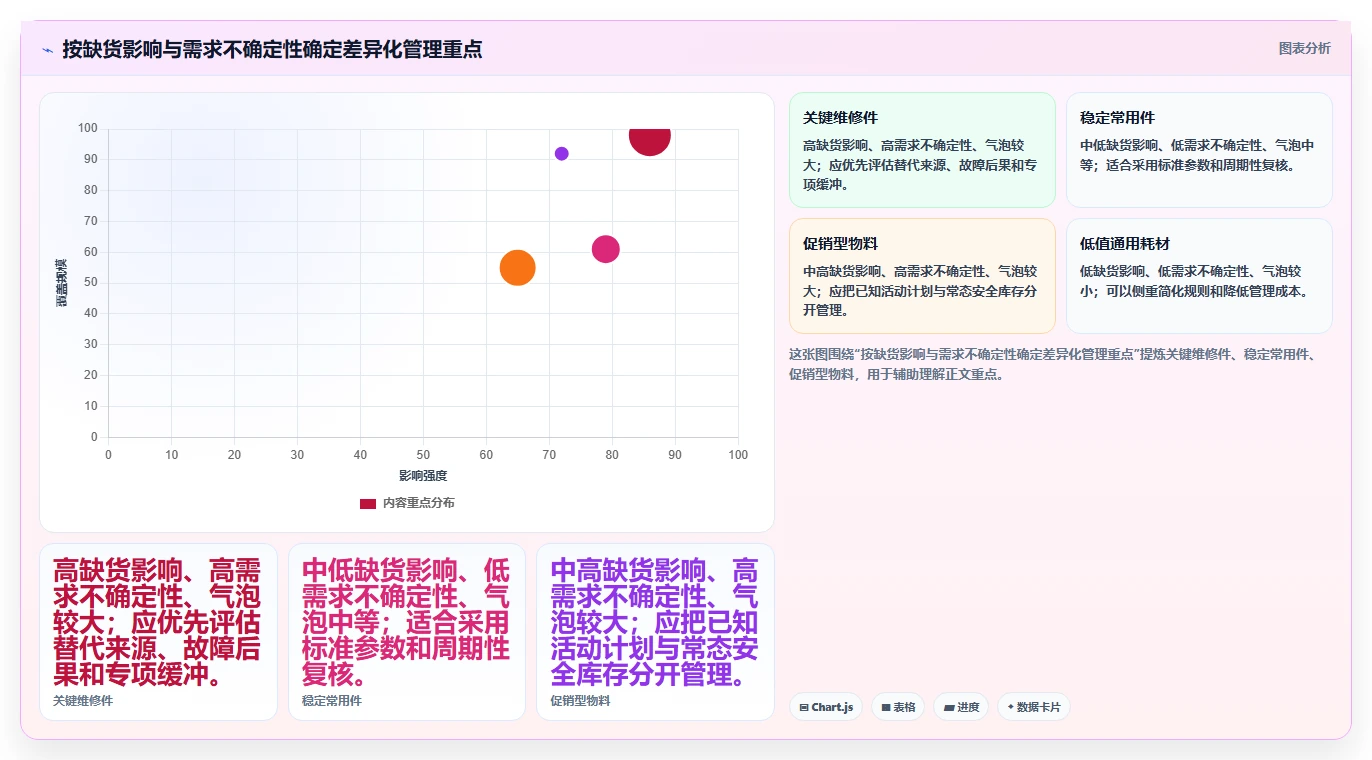Click the 关键维修件 caption under red text
This screenshot has width=1372, height=760.
coord(83,701)
